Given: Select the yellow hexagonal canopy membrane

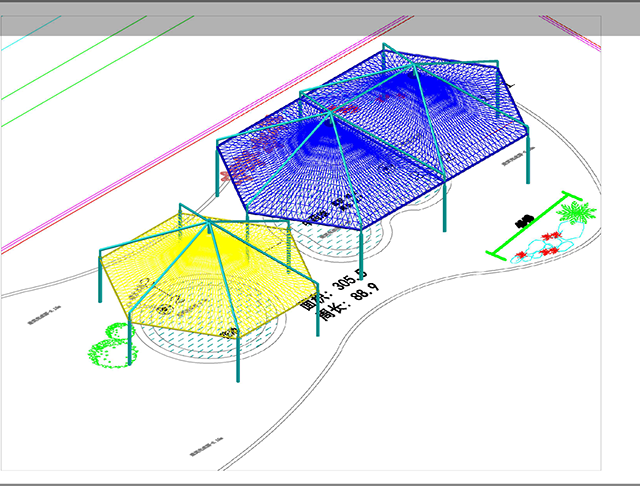Looking at the screenshot, I should pos(208,276).
